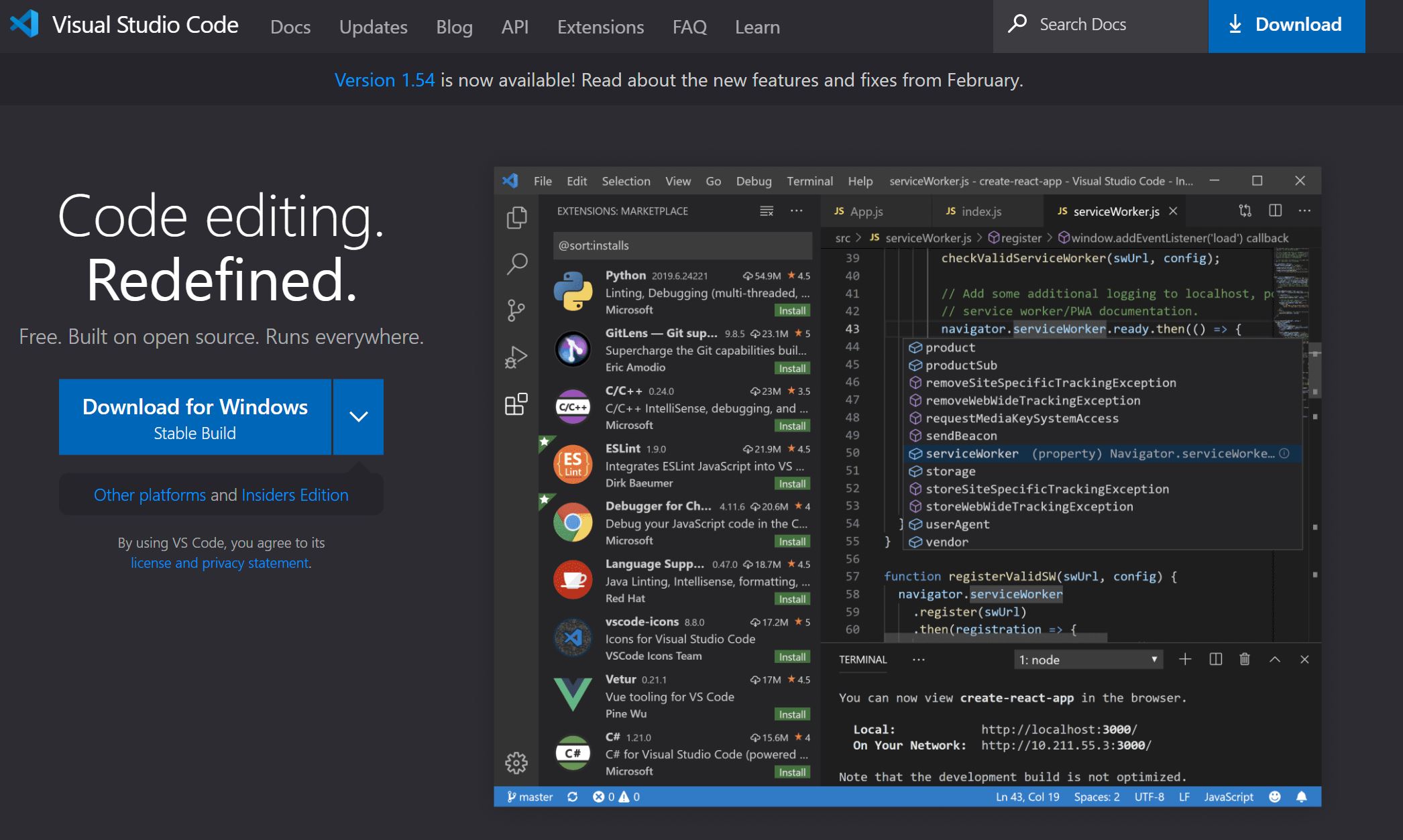Click the Explorer files icon in activity bar
This screenshot has height=840, width=1403.
516,218
